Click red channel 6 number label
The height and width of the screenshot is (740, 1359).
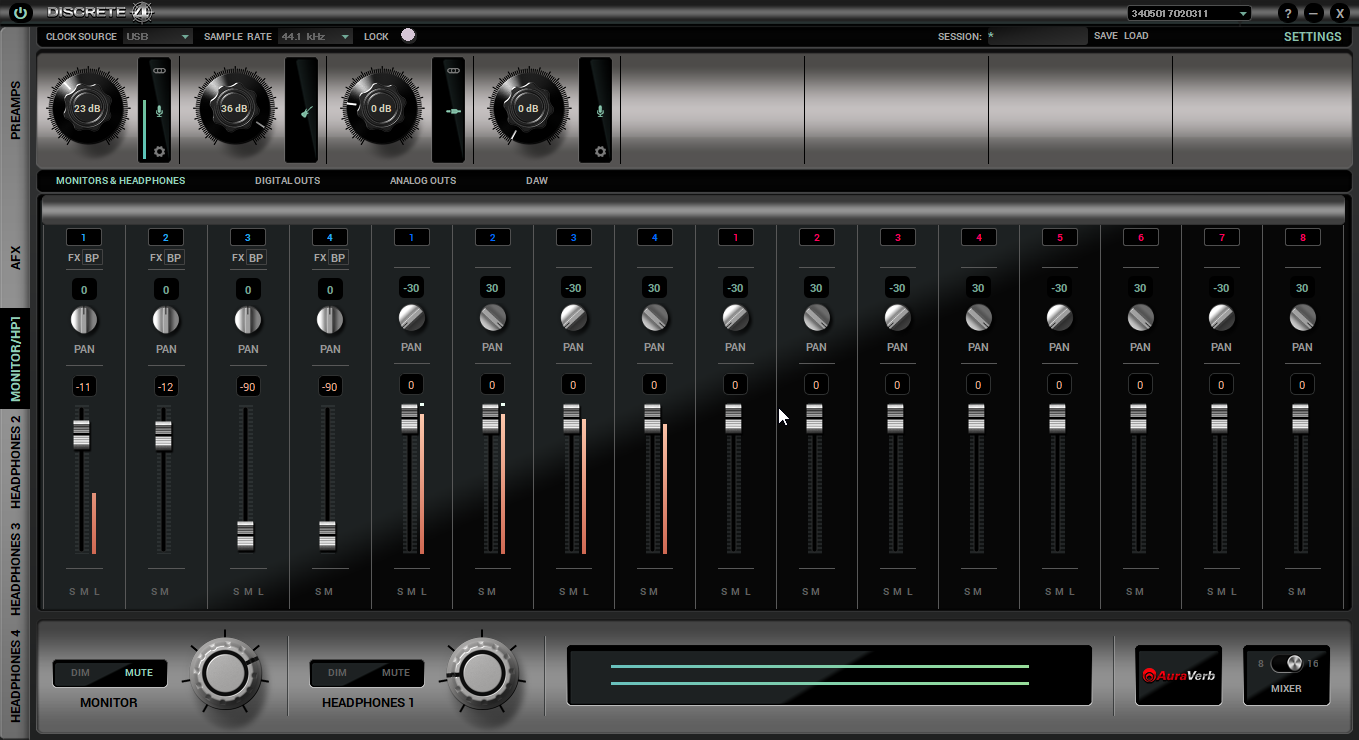tap(1140, 237)
